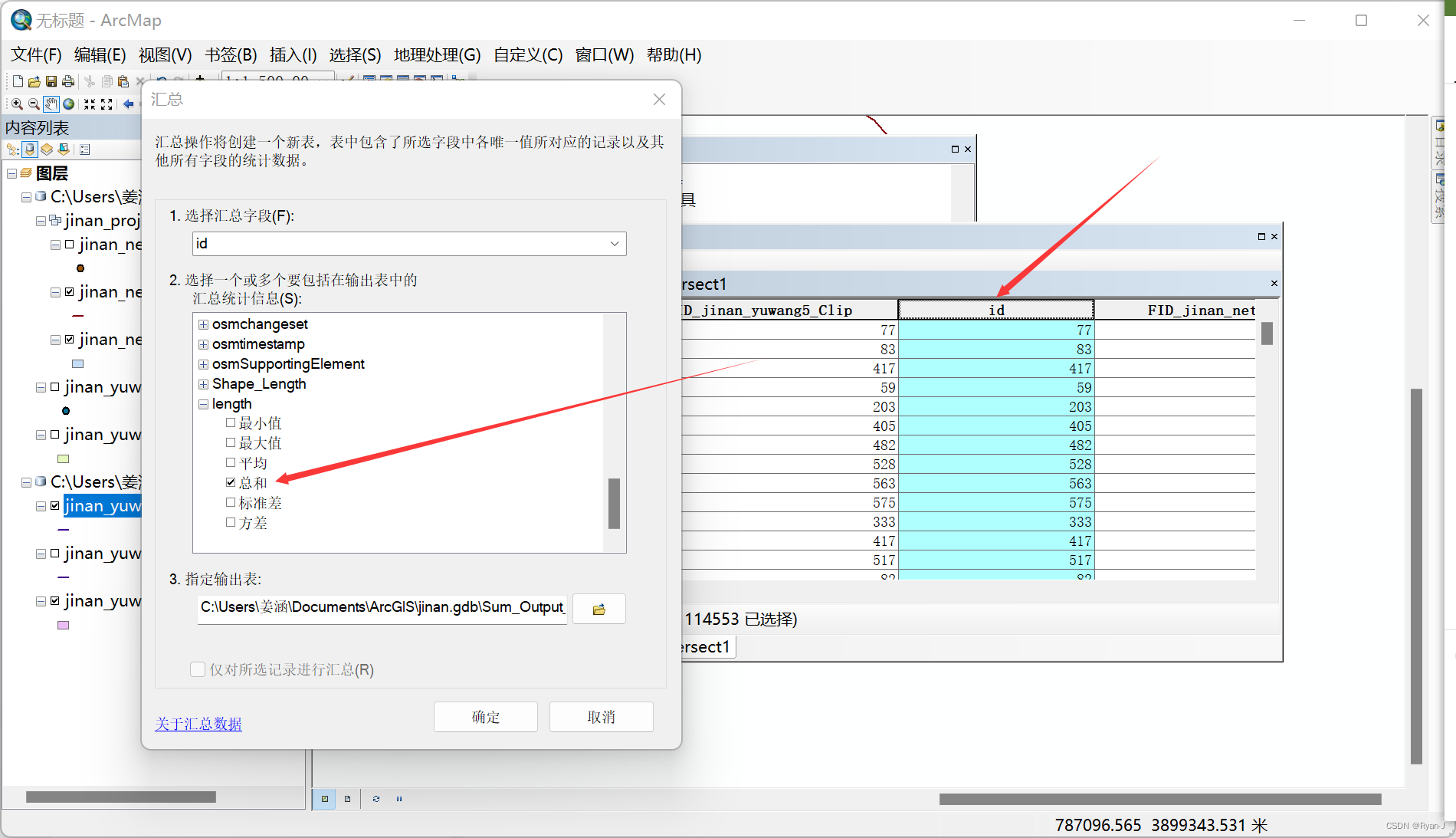Select the Pan hand tool
The height and width of the screenshot is (838, 1456).
51,104
